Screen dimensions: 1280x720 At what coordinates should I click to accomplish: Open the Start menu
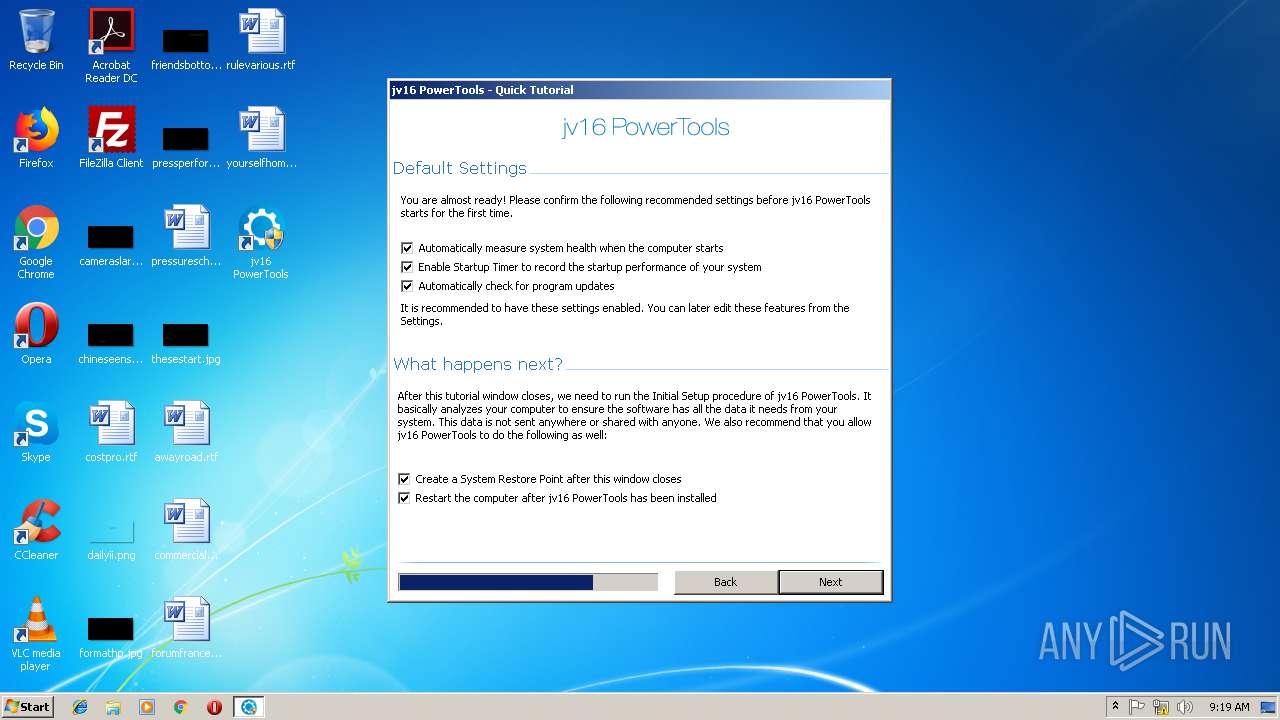tap(28, 707)
